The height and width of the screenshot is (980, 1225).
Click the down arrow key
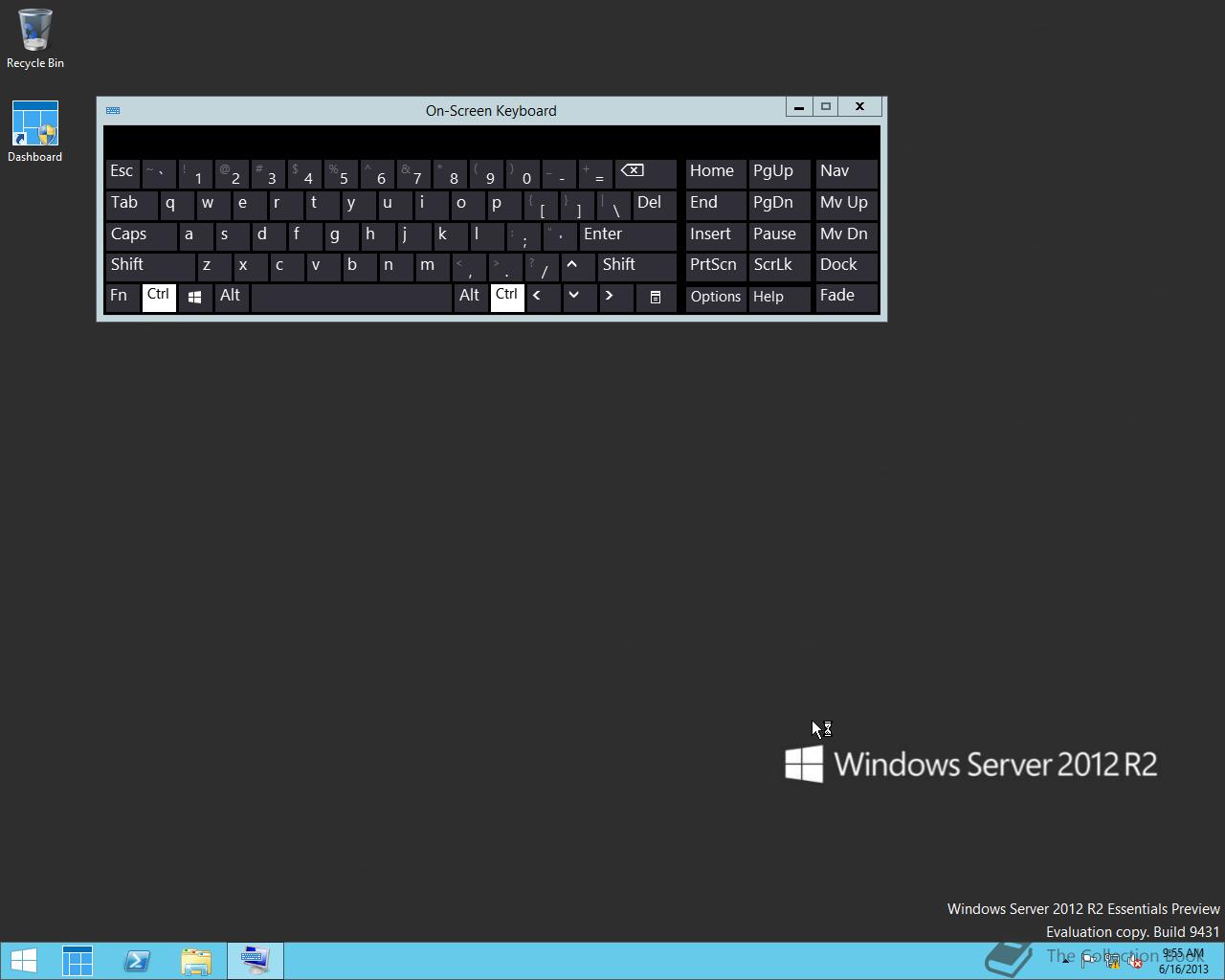click(x=578, y=298)
